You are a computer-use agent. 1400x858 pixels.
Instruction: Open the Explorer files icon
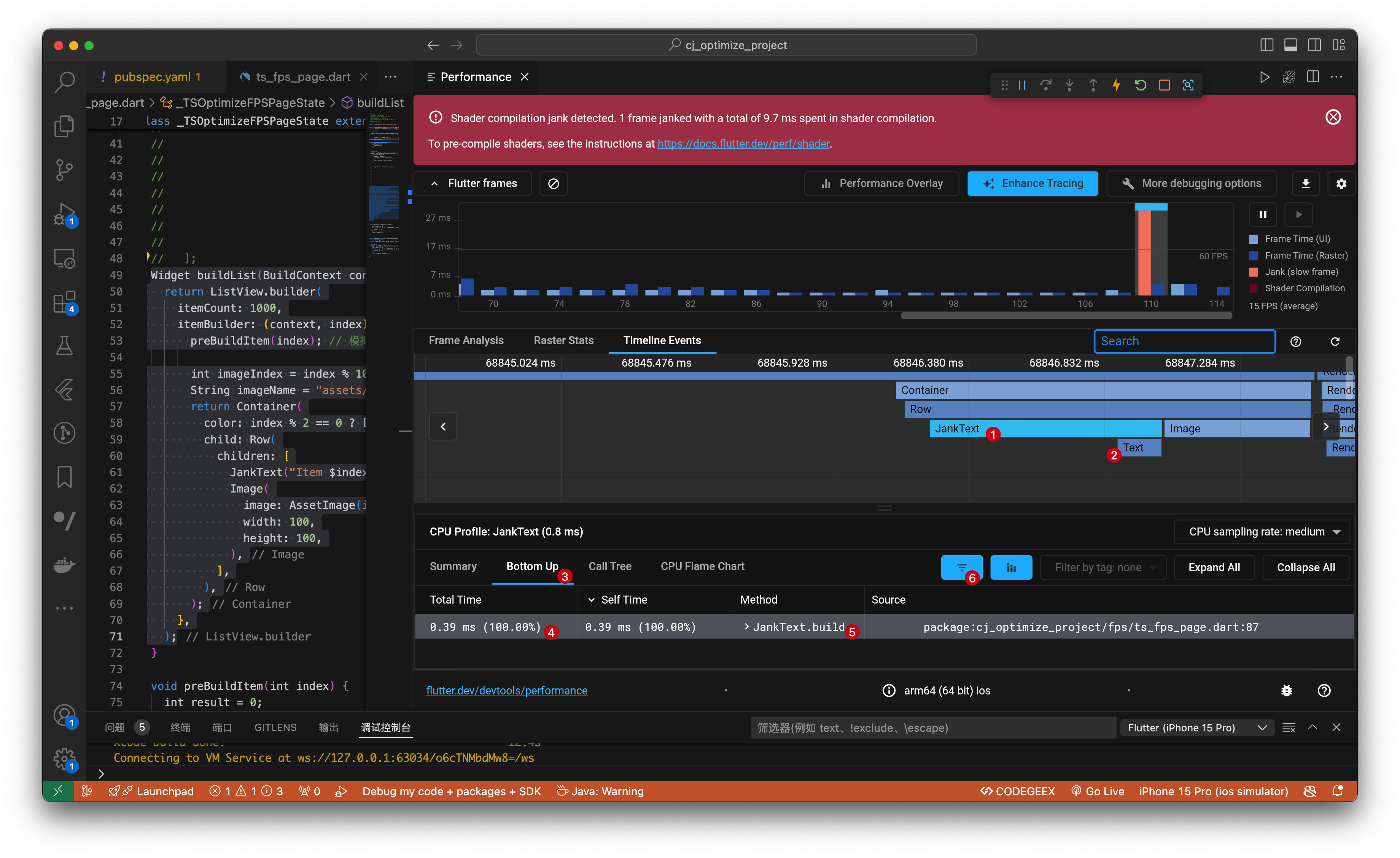(x=64, y=126)
